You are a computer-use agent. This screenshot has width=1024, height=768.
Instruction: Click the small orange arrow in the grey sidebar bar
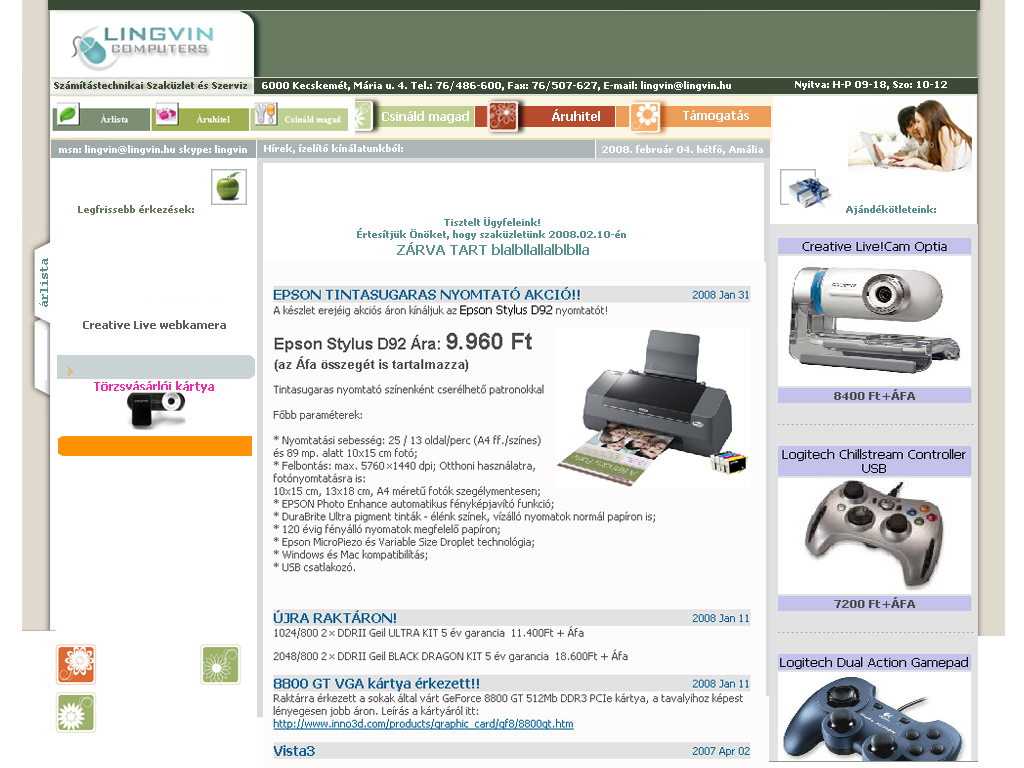click(x=70, y=372)
